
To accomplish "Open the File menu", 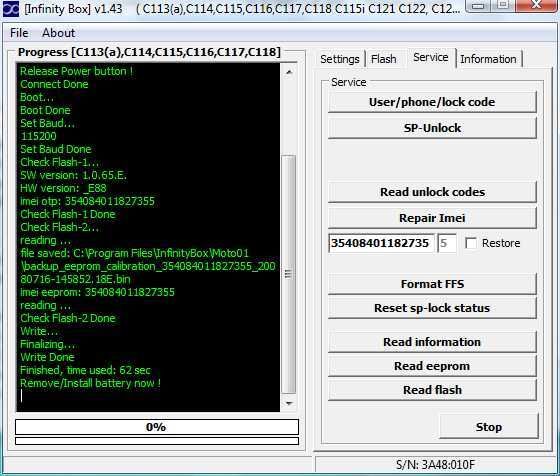I will coord(19,33).
